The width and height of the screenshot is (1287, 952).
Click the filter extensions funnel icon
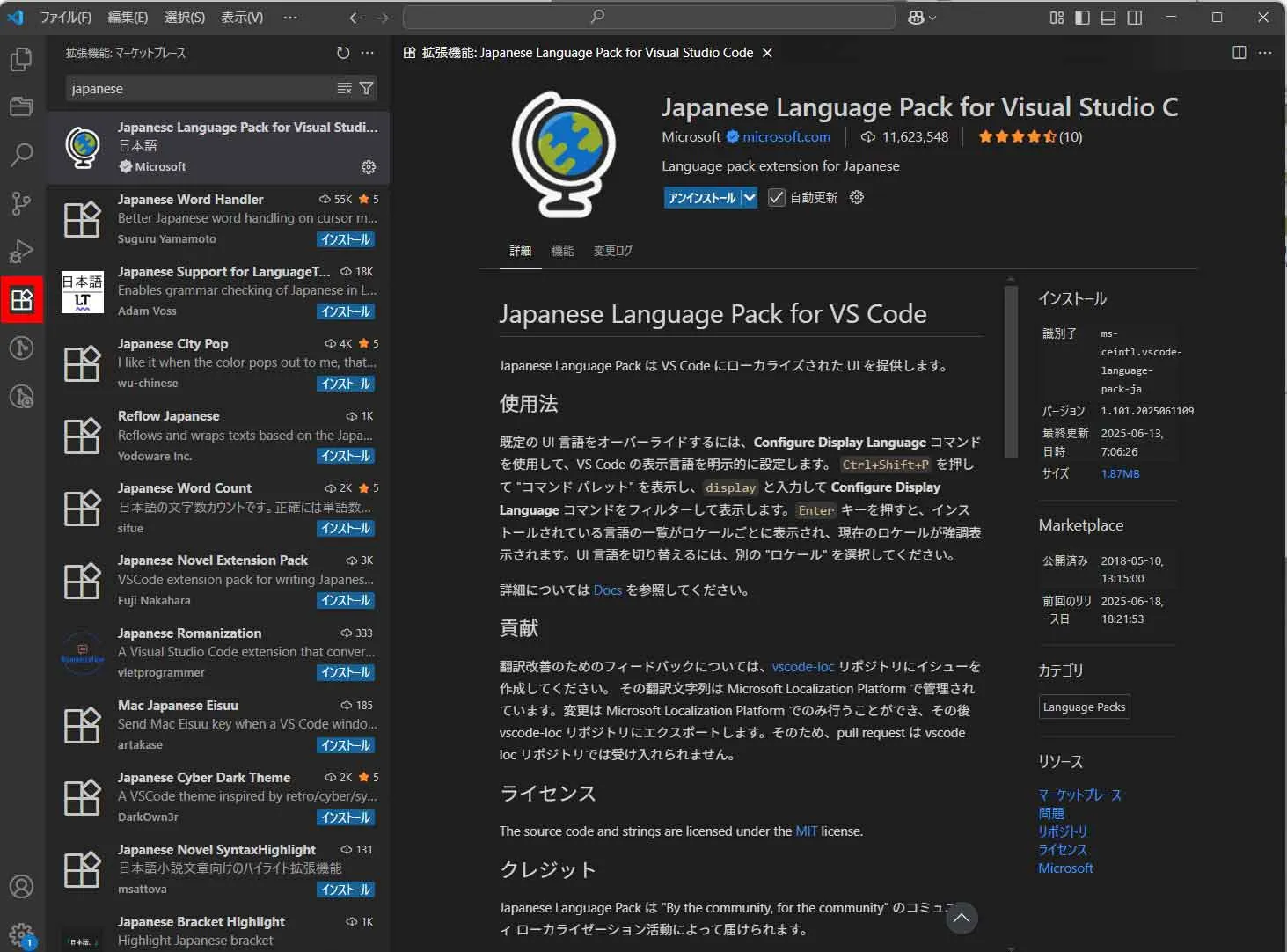pos(367,88)
